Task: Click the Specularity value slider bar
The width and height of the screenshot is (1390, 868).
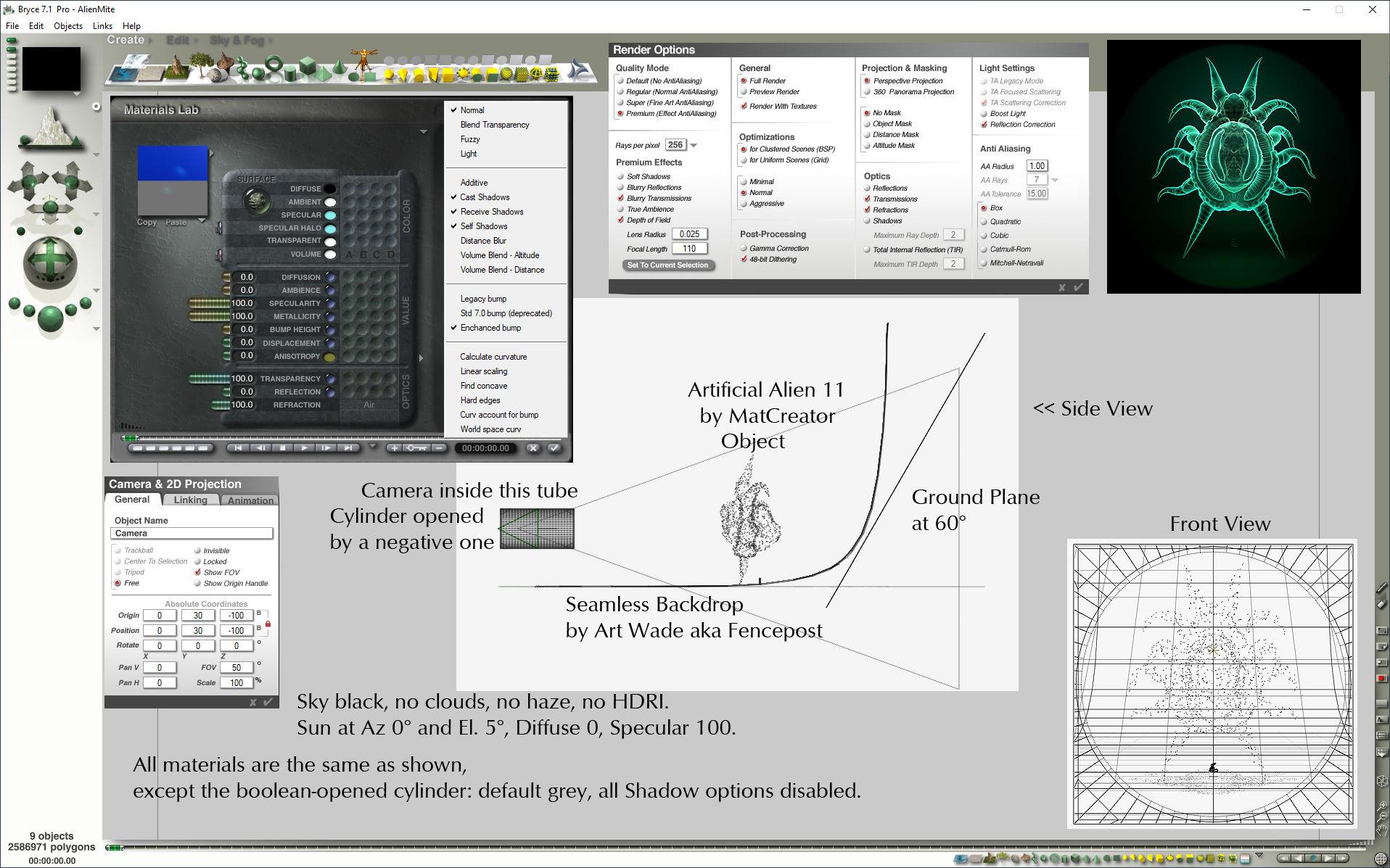Action: [209, 303]
